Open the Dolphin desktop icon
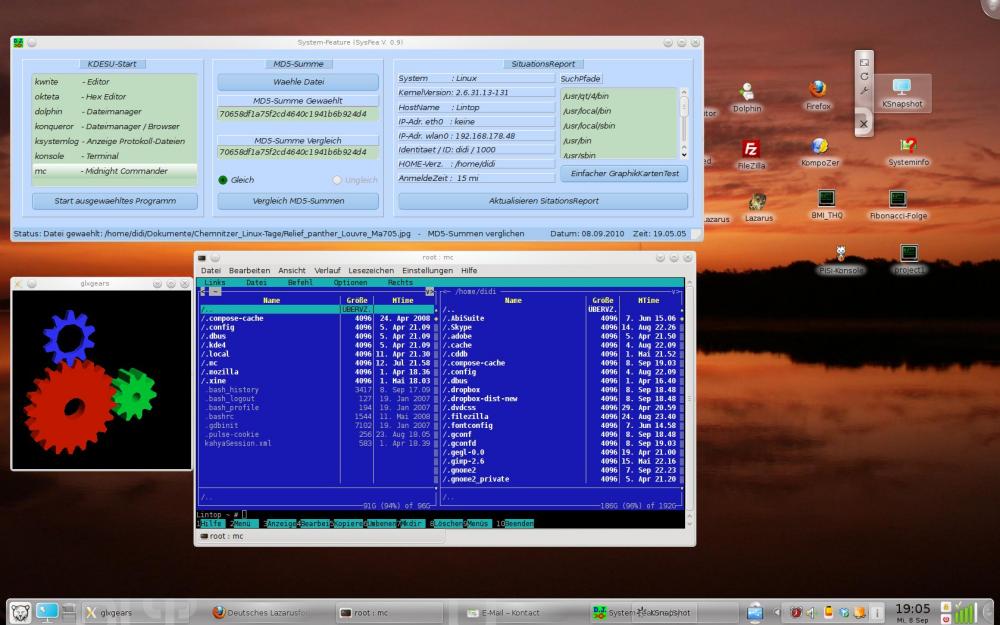The height and width of the screenshot is (625, 1000). (x=746, y=93)
